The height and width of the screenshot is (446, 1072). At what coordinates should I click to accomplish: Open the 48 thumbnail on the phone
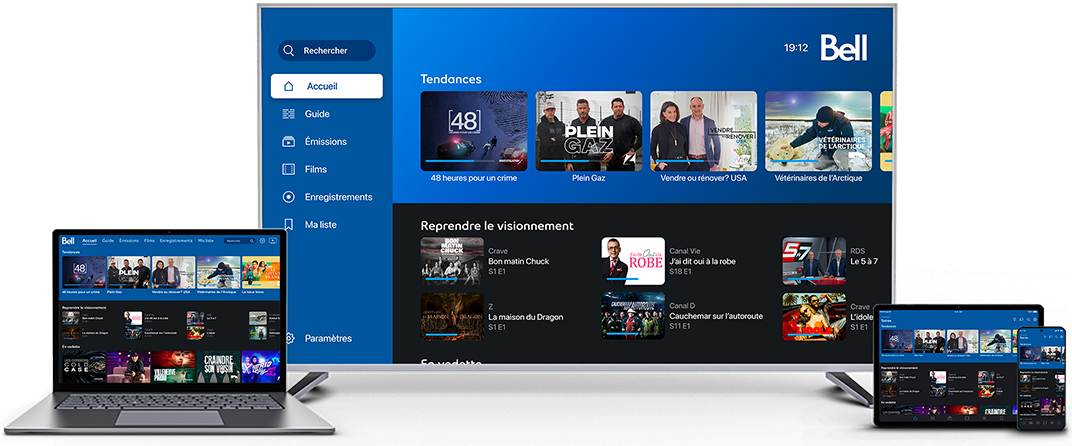click(x=1030, y=354)
